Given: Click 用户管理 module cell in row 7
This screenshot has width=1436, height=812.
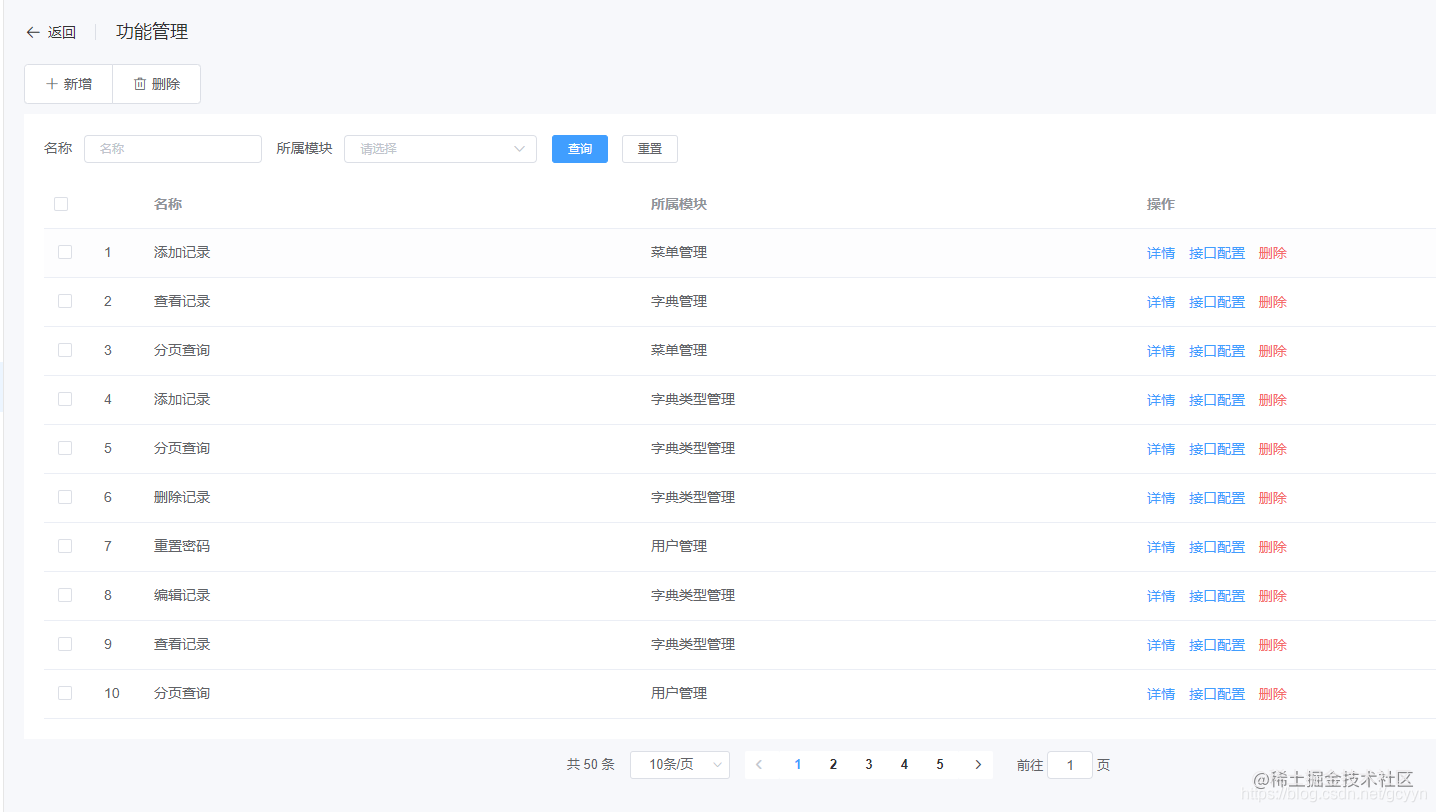Looking at the screenshot, I should click(x=679, y=546).
